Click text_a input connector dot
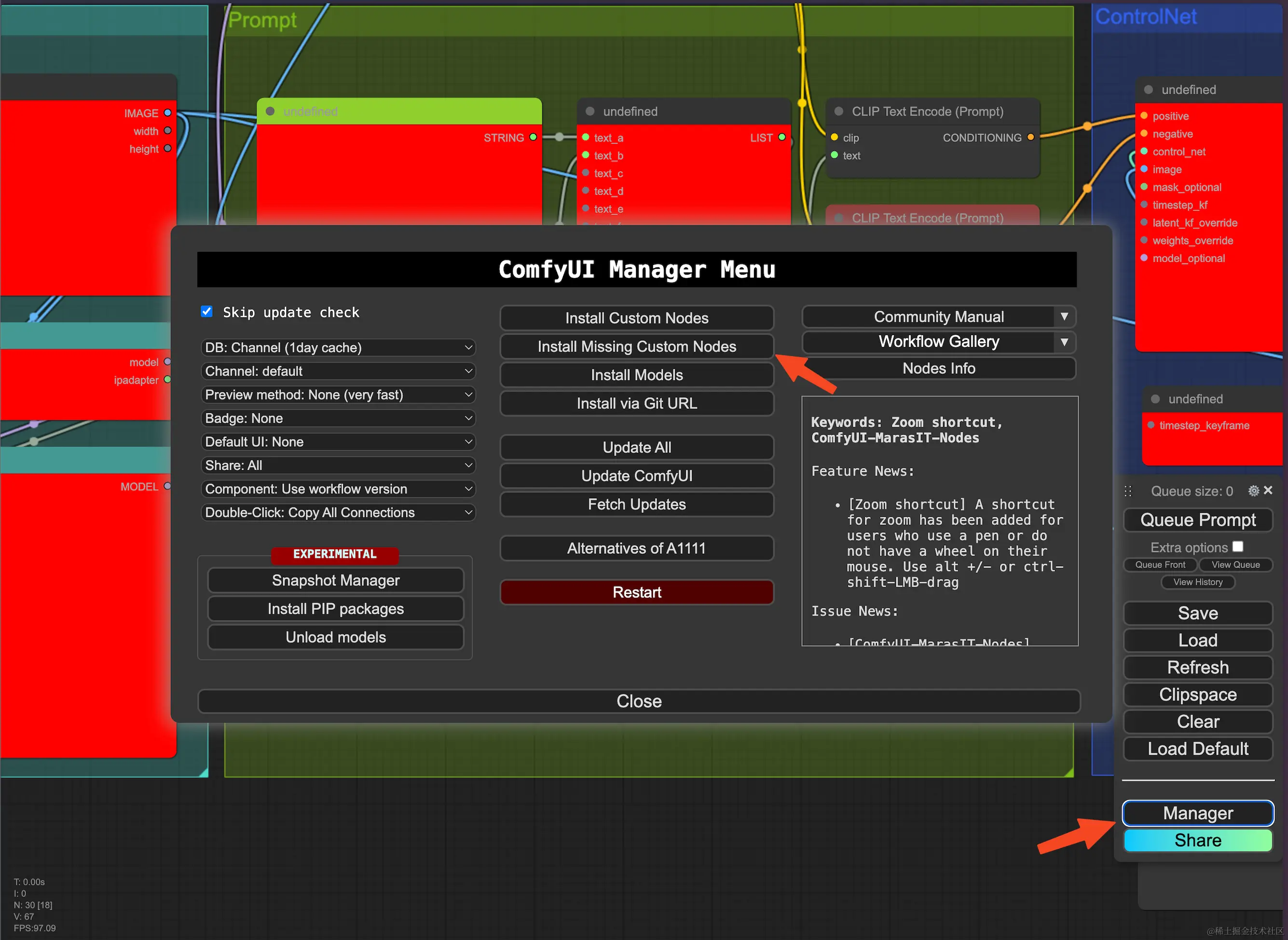Viewport: 1288px width, 940px height. coord(586,137)
